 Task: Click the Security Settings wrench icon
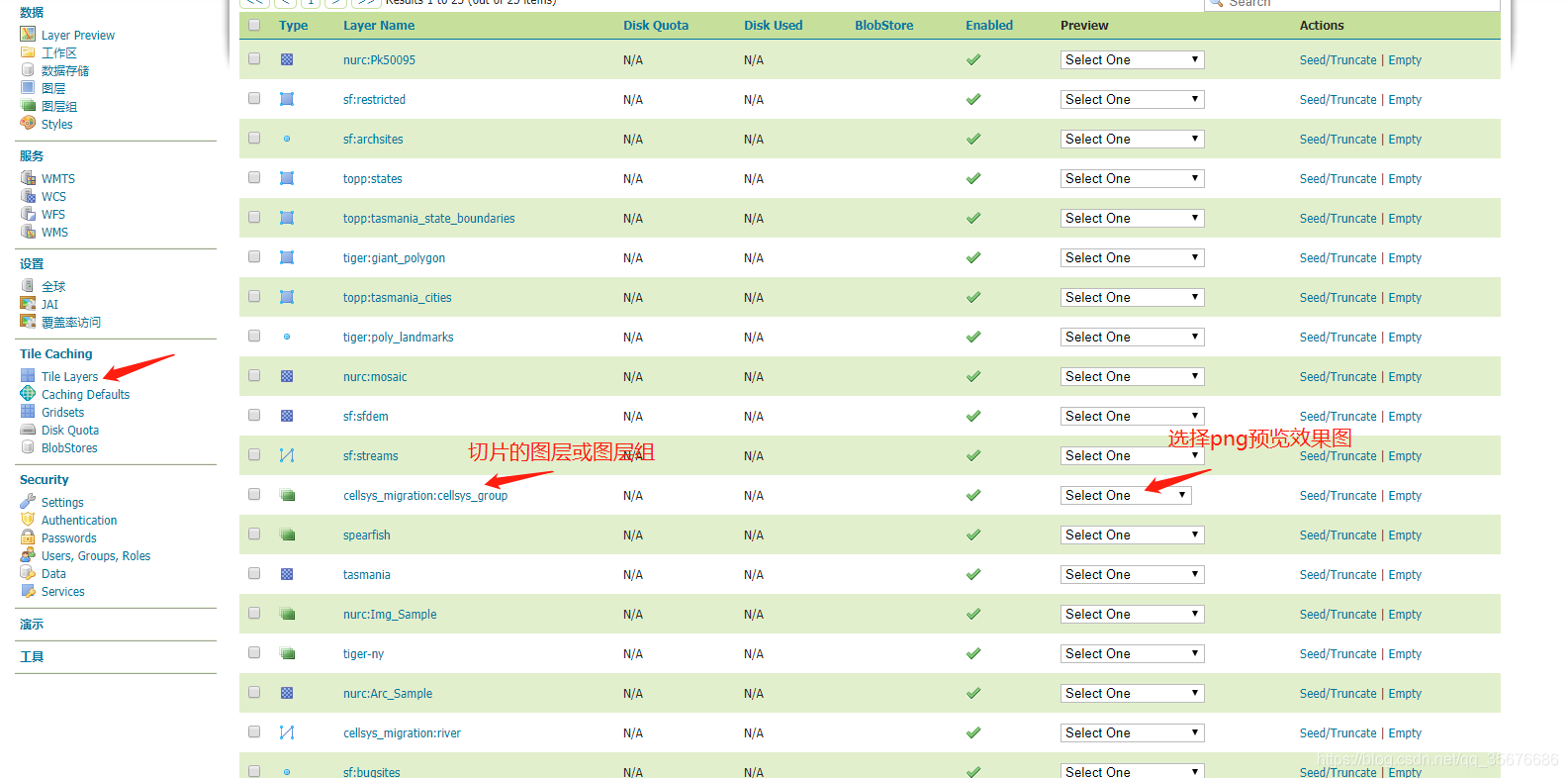pos(28,502)
